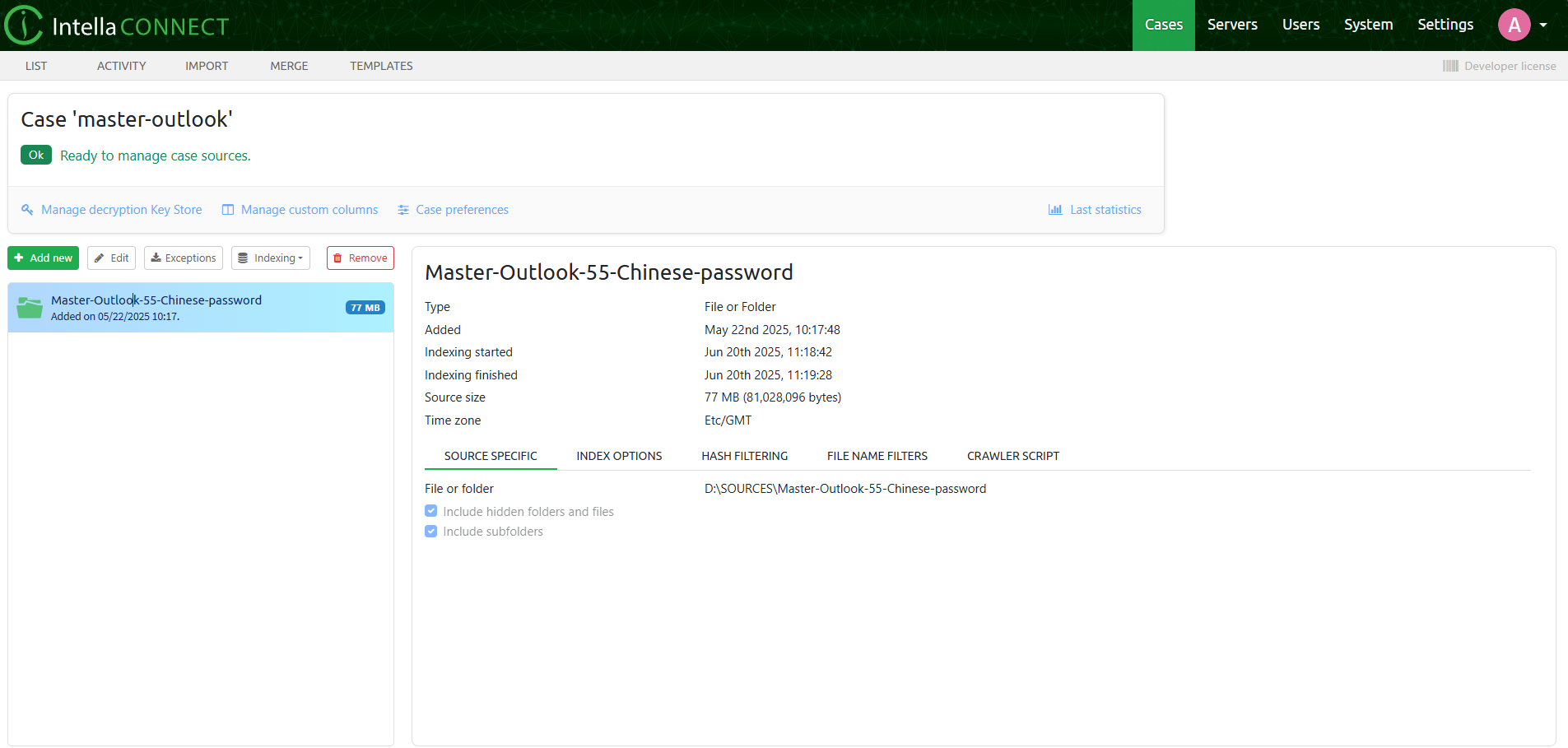Open the Hash Filtering tab
The height and width of the screenshot is (748, 1568).
744,456
